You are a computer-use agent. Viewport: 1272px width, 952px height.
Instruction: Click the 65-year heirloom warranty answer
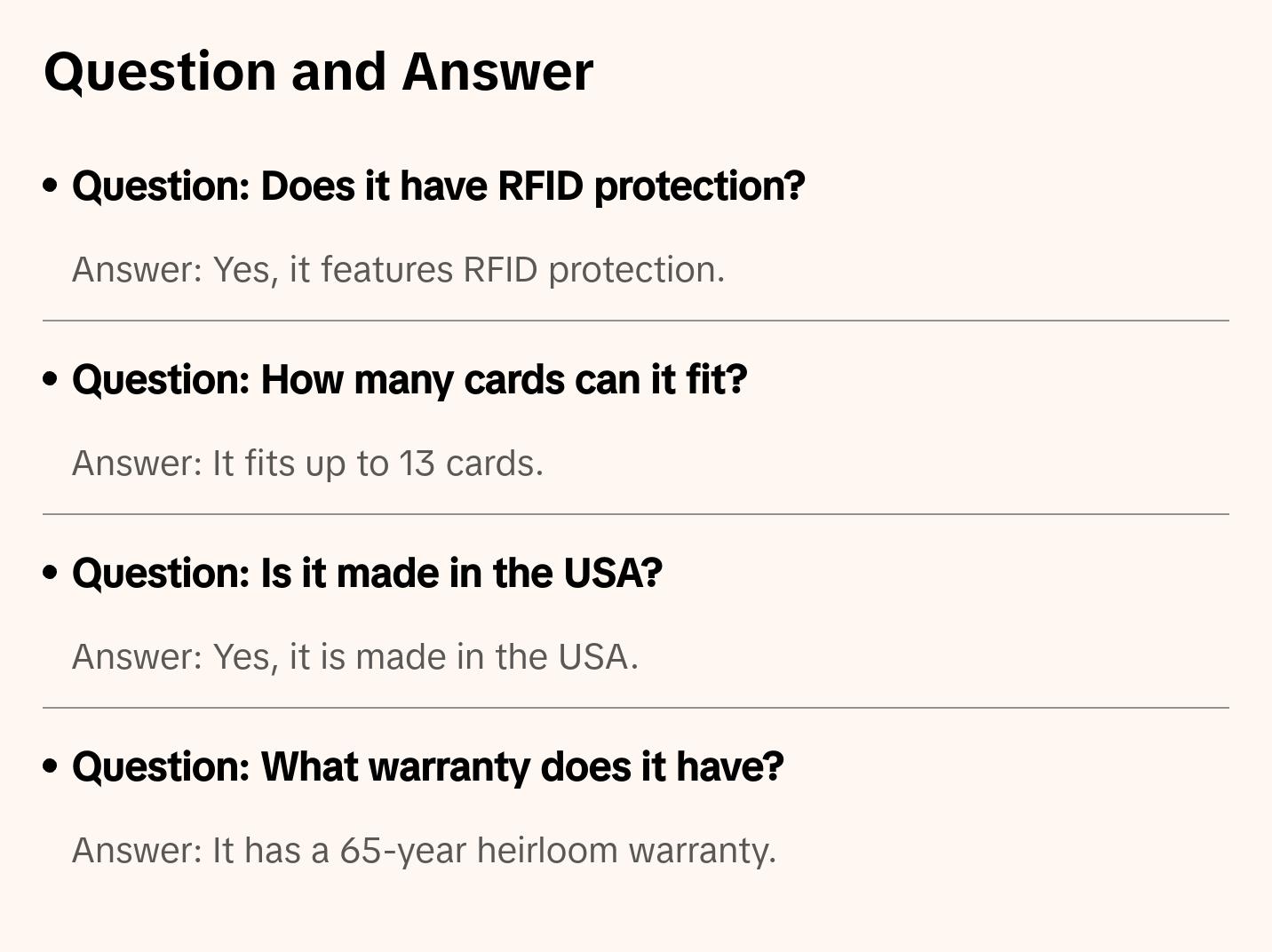(424, 851)
